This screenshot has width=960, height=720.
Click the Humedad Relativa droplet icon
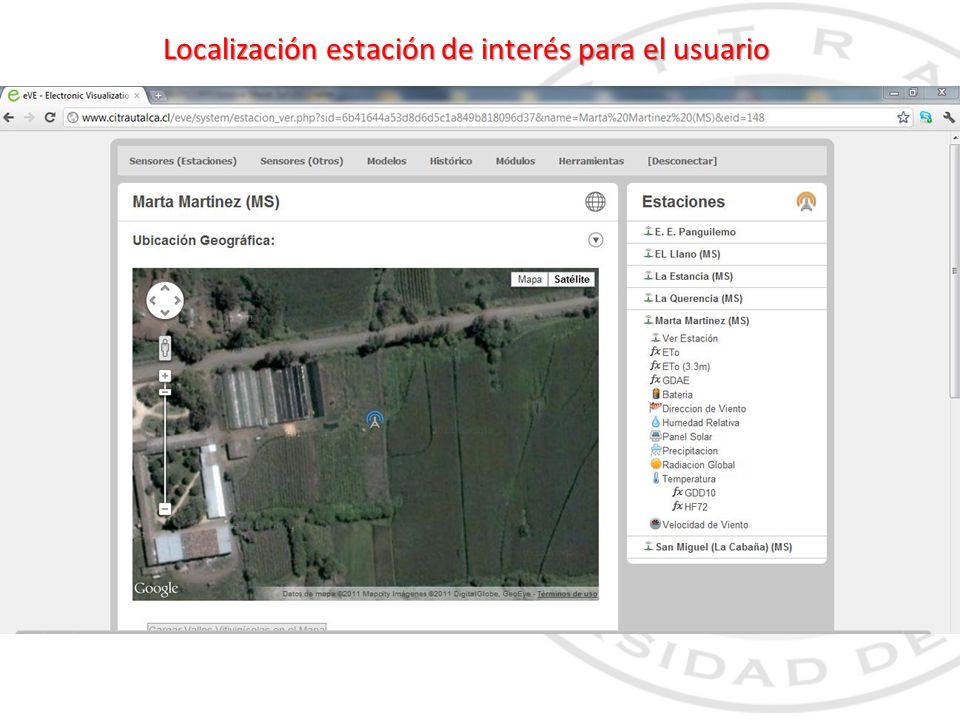(656, 422)
